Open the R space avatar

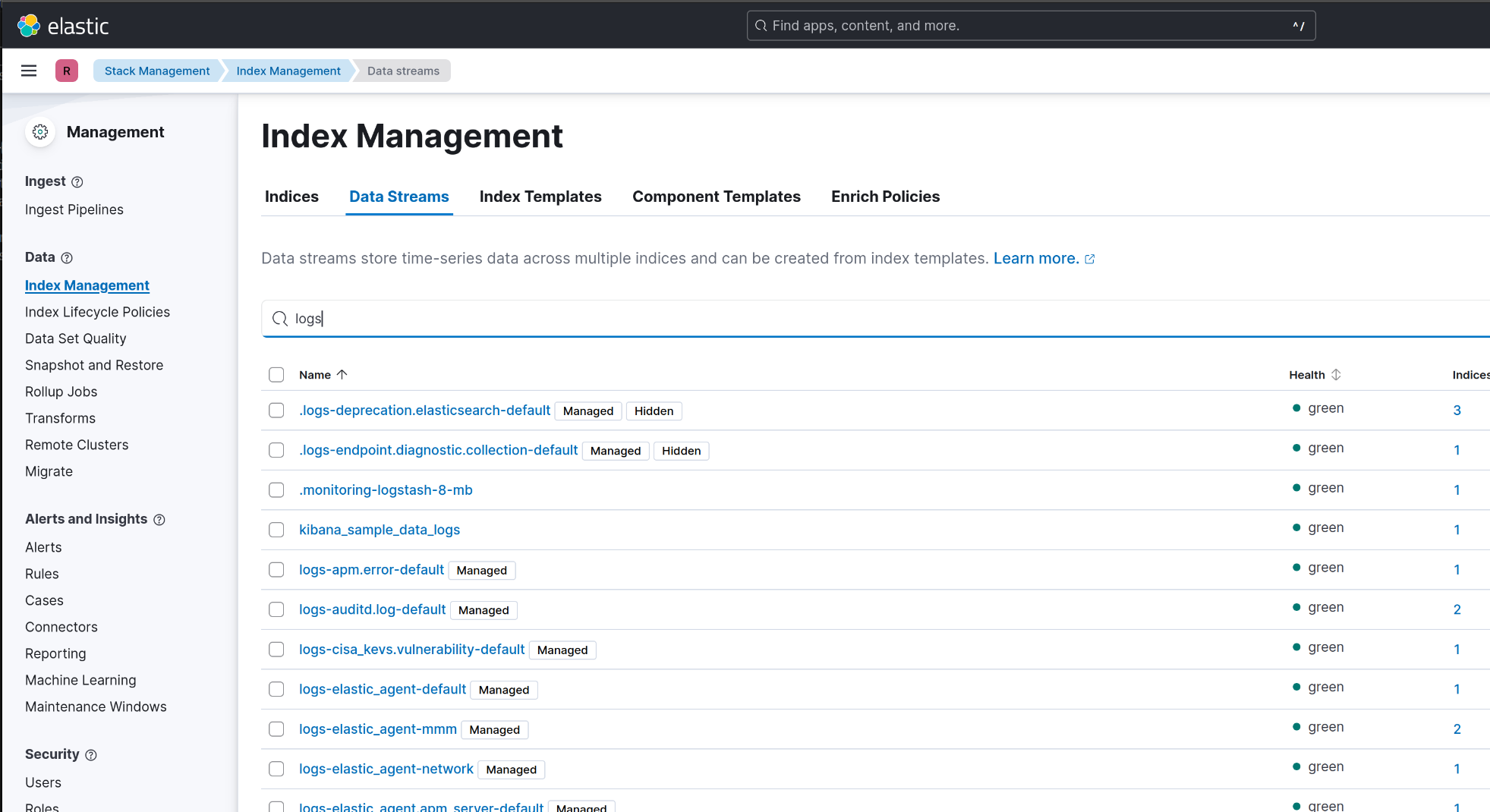67,71
